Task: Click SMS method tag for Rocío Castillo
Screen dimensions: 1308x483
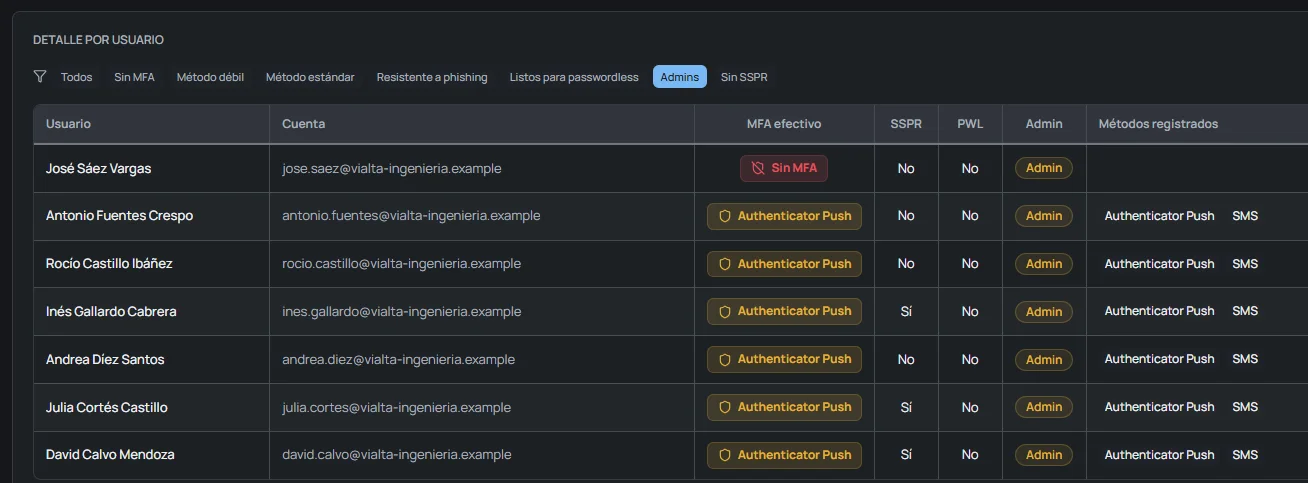Action: [x=1245, y=264]
